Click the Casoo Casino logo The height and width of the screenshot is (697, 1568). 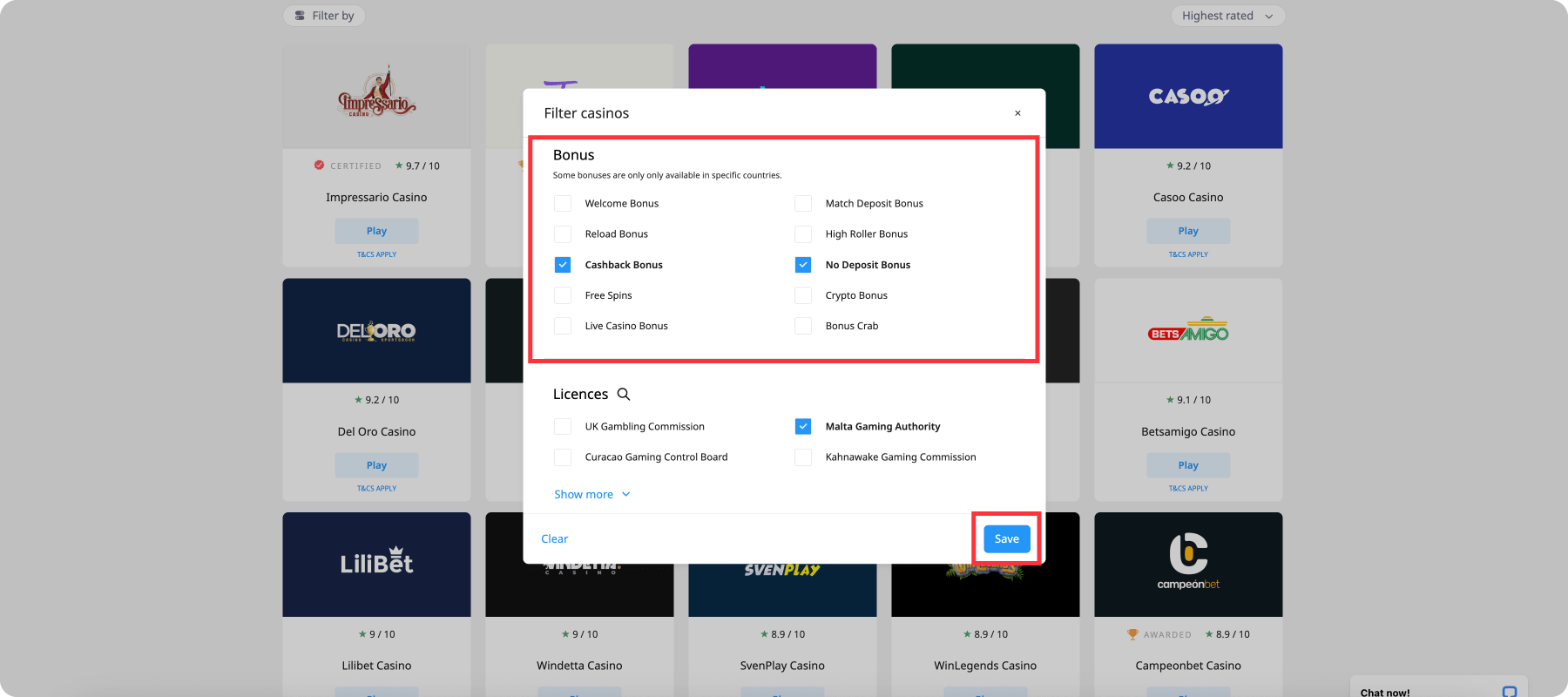1188,97
